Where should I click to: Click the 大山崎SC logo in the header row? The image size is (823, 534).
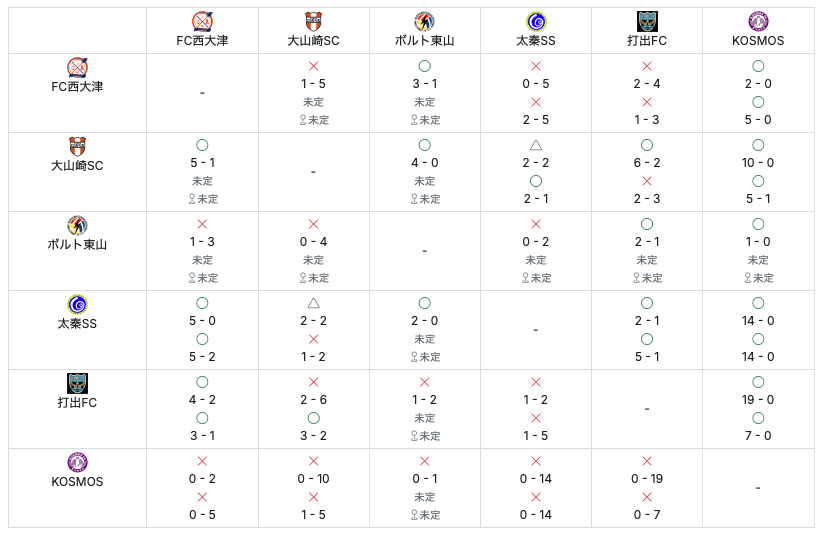coord(313,21)
